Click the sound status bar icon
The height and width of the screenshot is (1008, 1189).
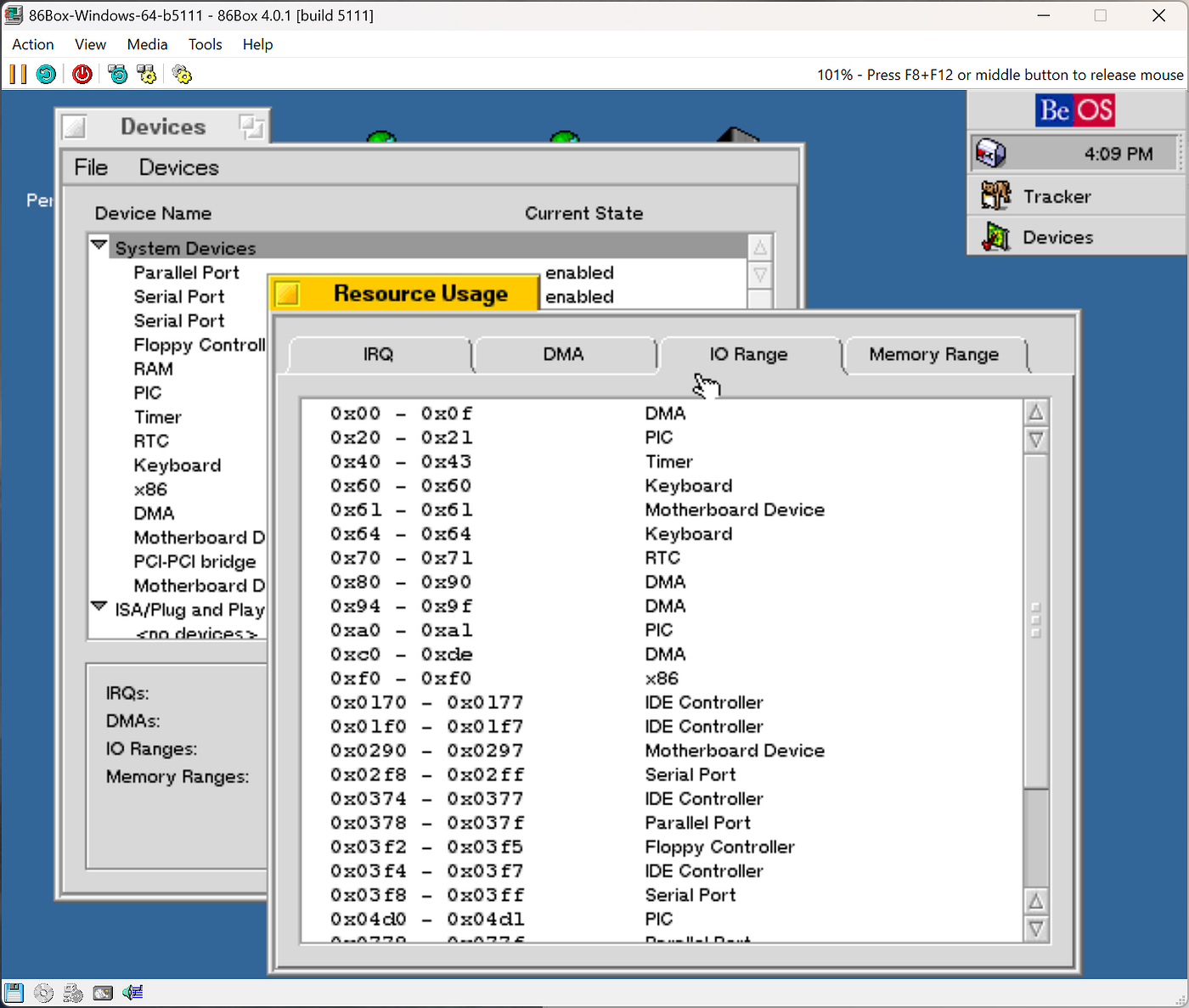click(132, 992)
